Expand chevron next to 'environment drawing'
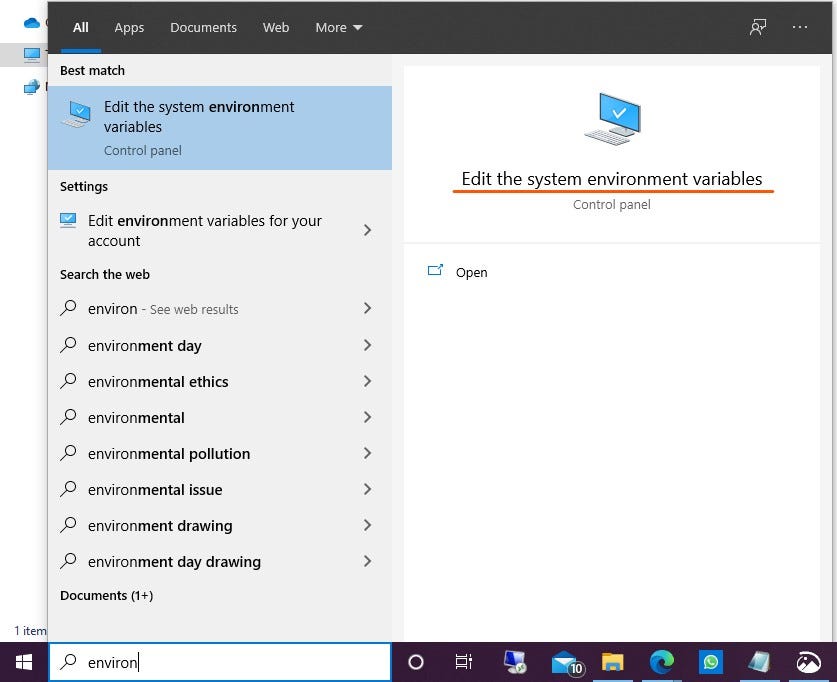This screenshot has width=837, height=682. click(x=367, y=525)
